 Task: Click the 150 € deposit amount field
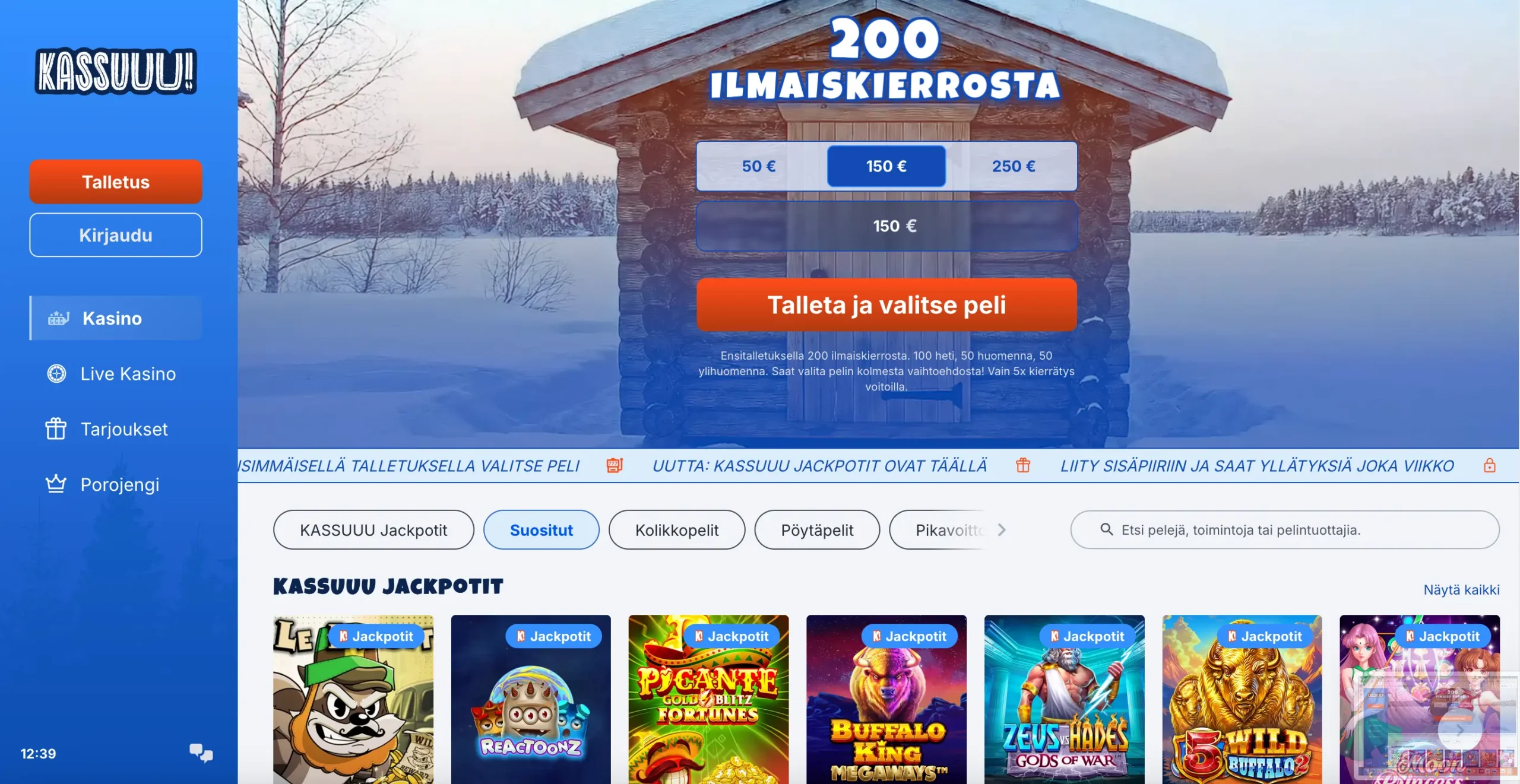pyautogui.click(x=886, y=226)
